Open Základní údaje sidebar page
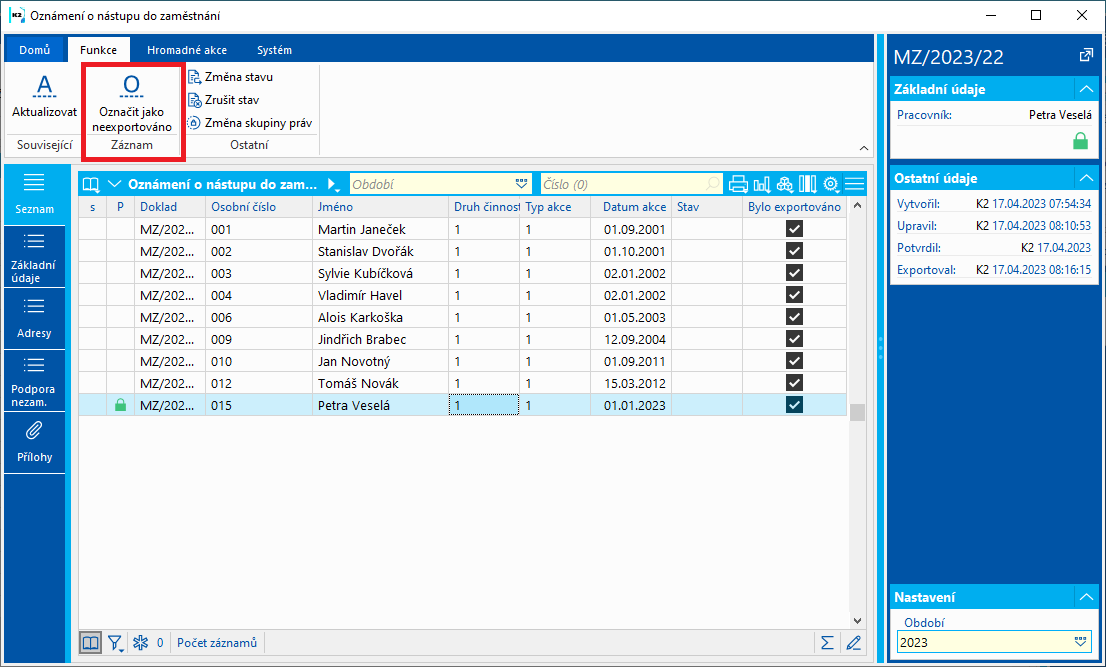The height and width of the screenshot is (667, 1106). click(34, 257)
